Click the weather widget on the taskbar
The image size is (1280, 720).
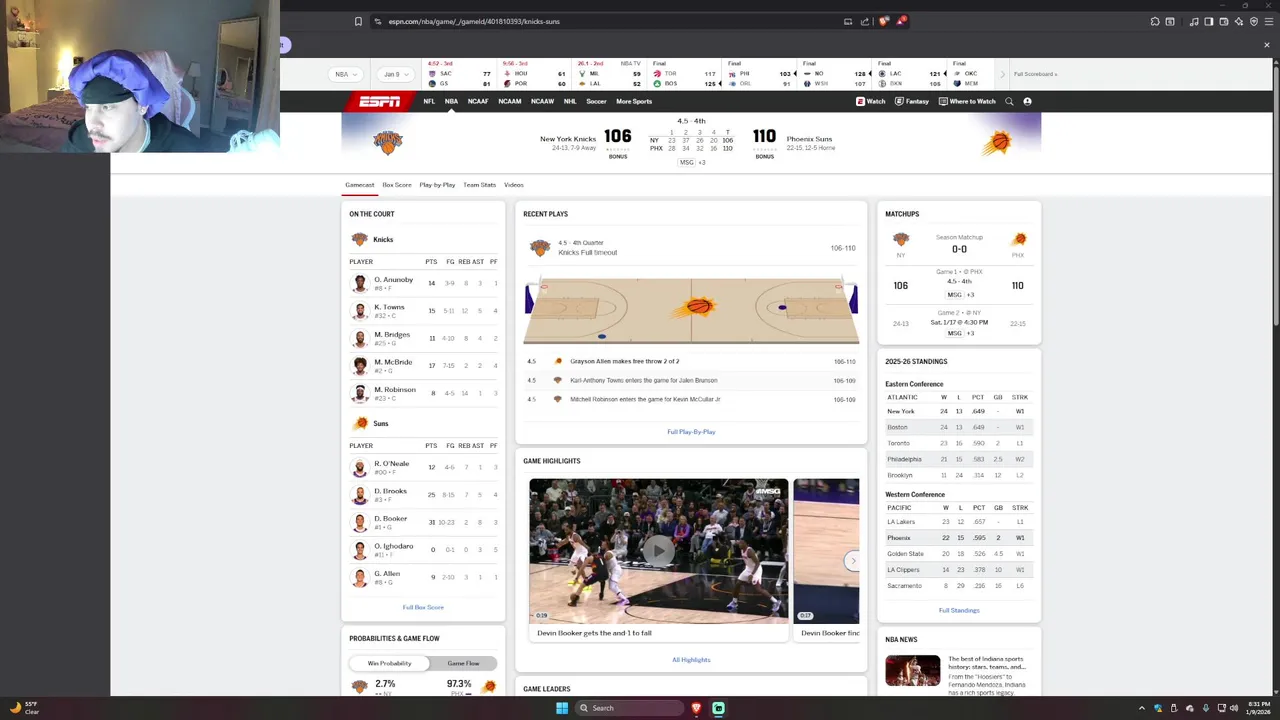click(24, 708)
